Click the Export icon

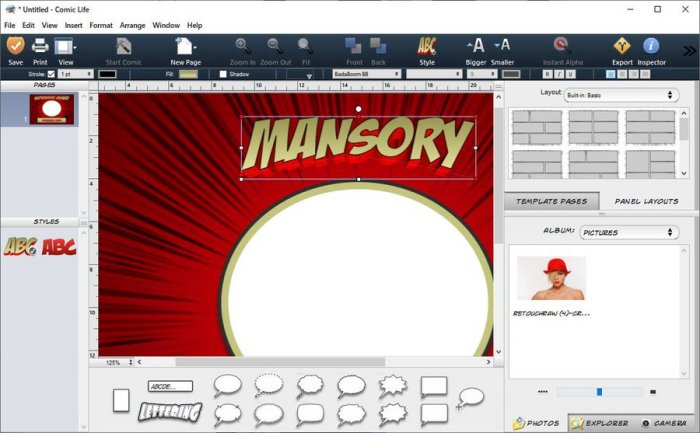pyautogui.click(x=622, y=46)
